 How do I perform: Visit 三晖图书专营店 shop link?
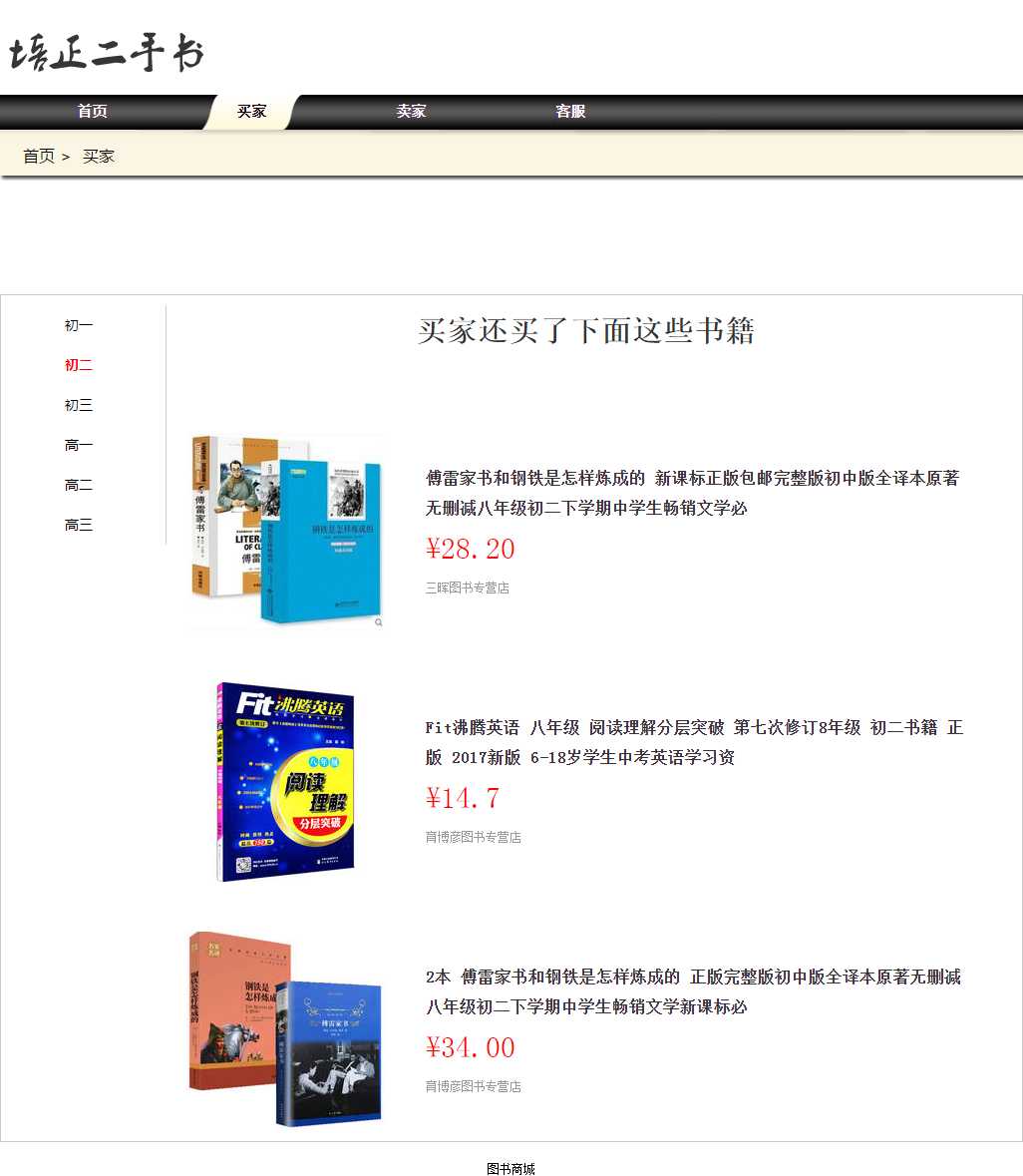pyautogui.click(x=467, y=588)
